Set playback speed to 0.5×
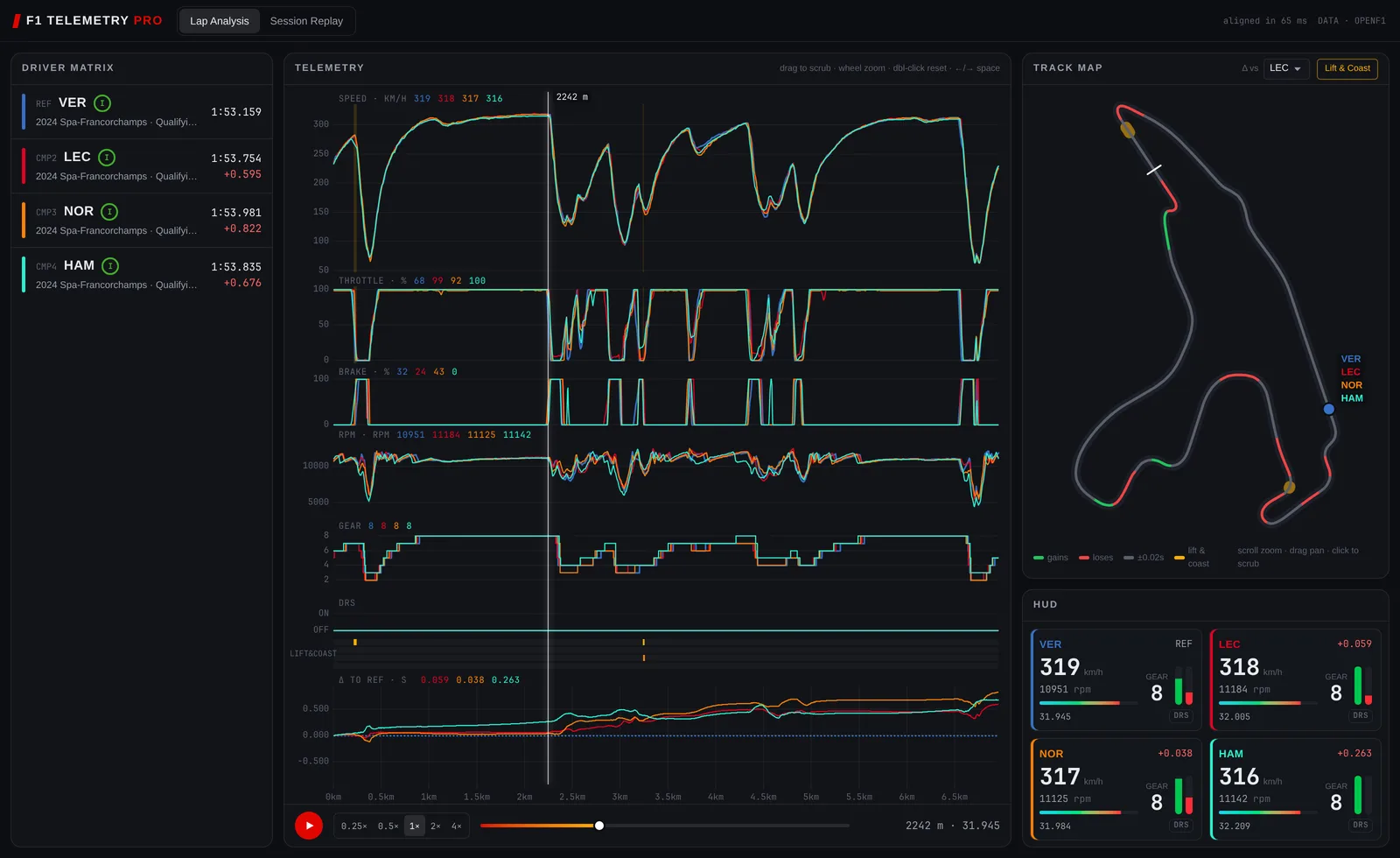Screen dimensions: 1400x858 tap(388, 826)
